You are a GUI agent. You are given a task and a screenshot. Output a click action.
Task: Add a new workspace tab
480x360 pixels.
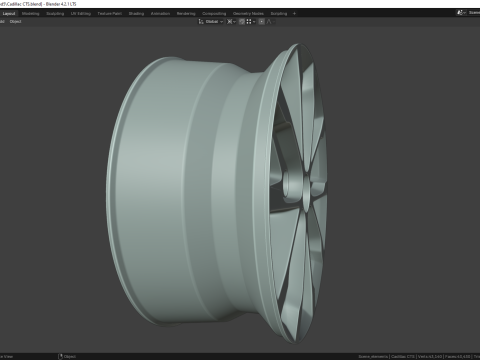(294, 14)
